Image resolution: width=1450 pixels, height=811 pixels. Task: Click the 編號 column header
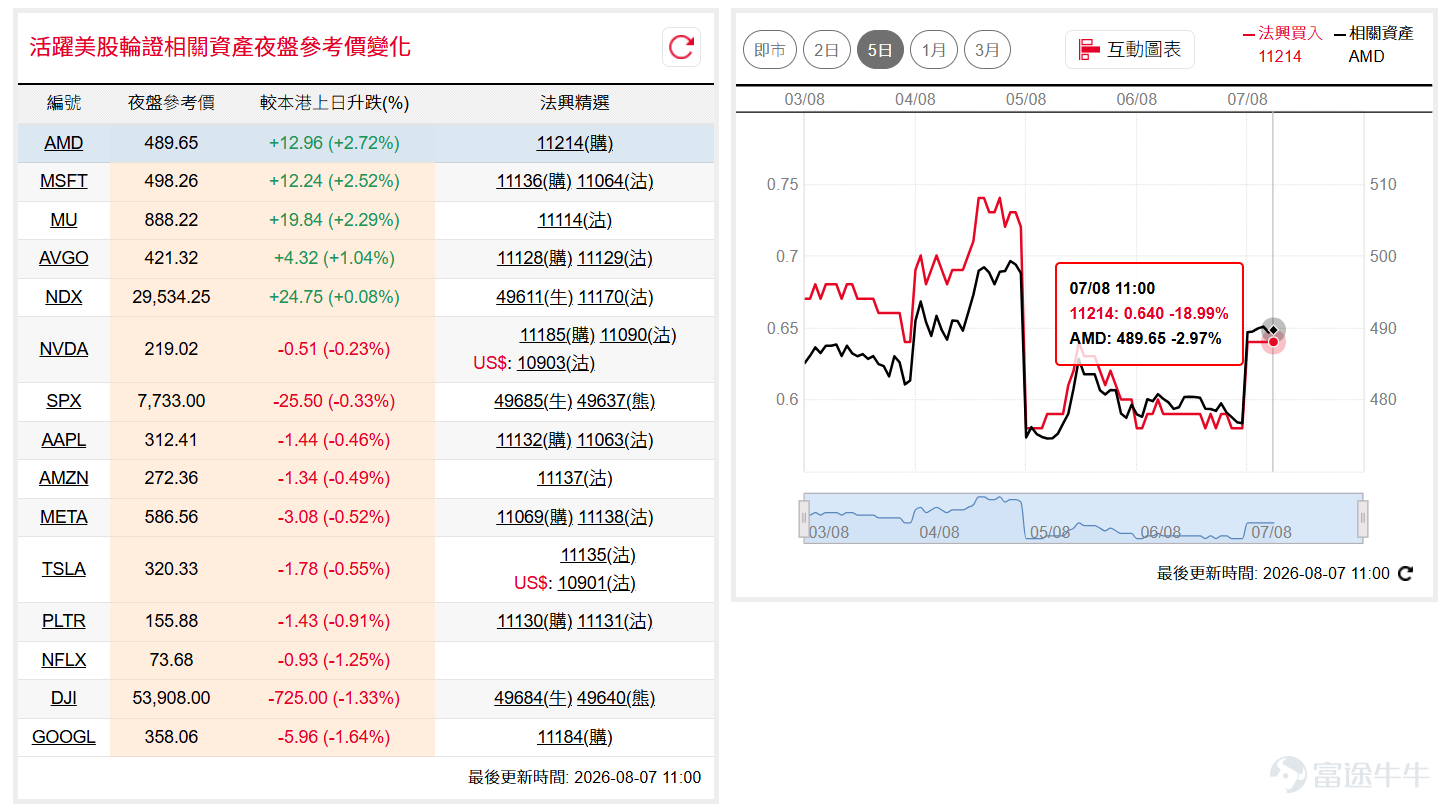click(x=64, y=103)
